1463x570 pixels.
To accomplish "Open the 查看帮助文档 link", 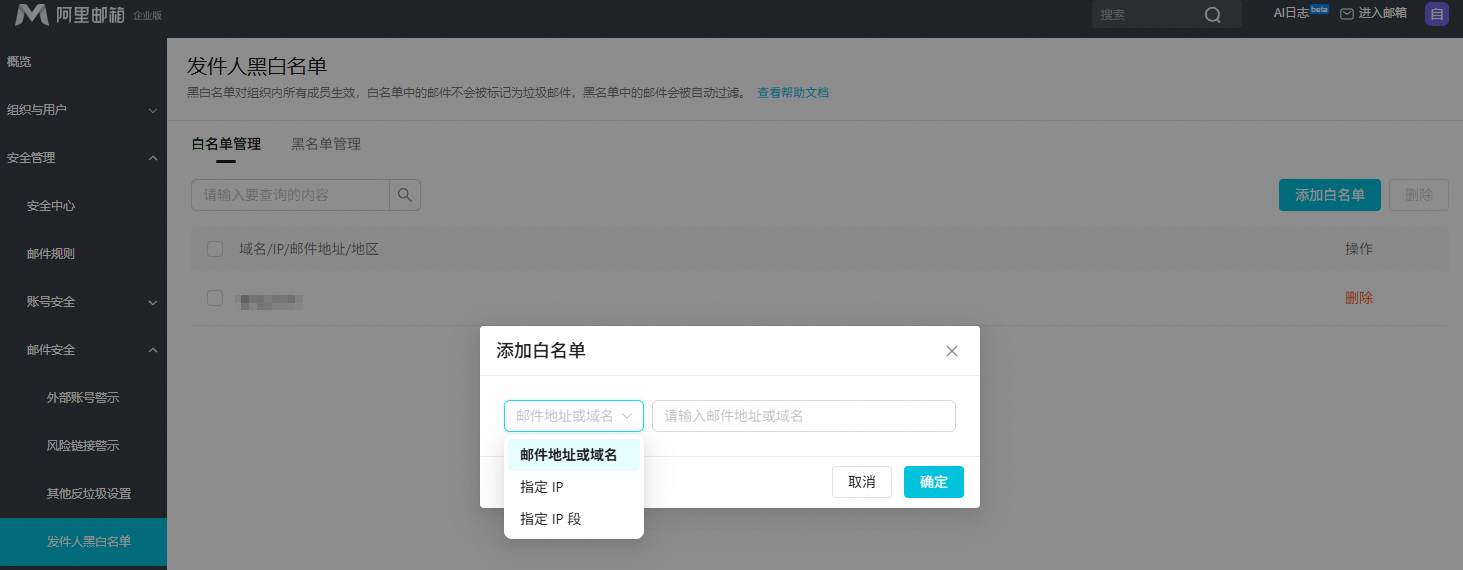I will point(793,93).
